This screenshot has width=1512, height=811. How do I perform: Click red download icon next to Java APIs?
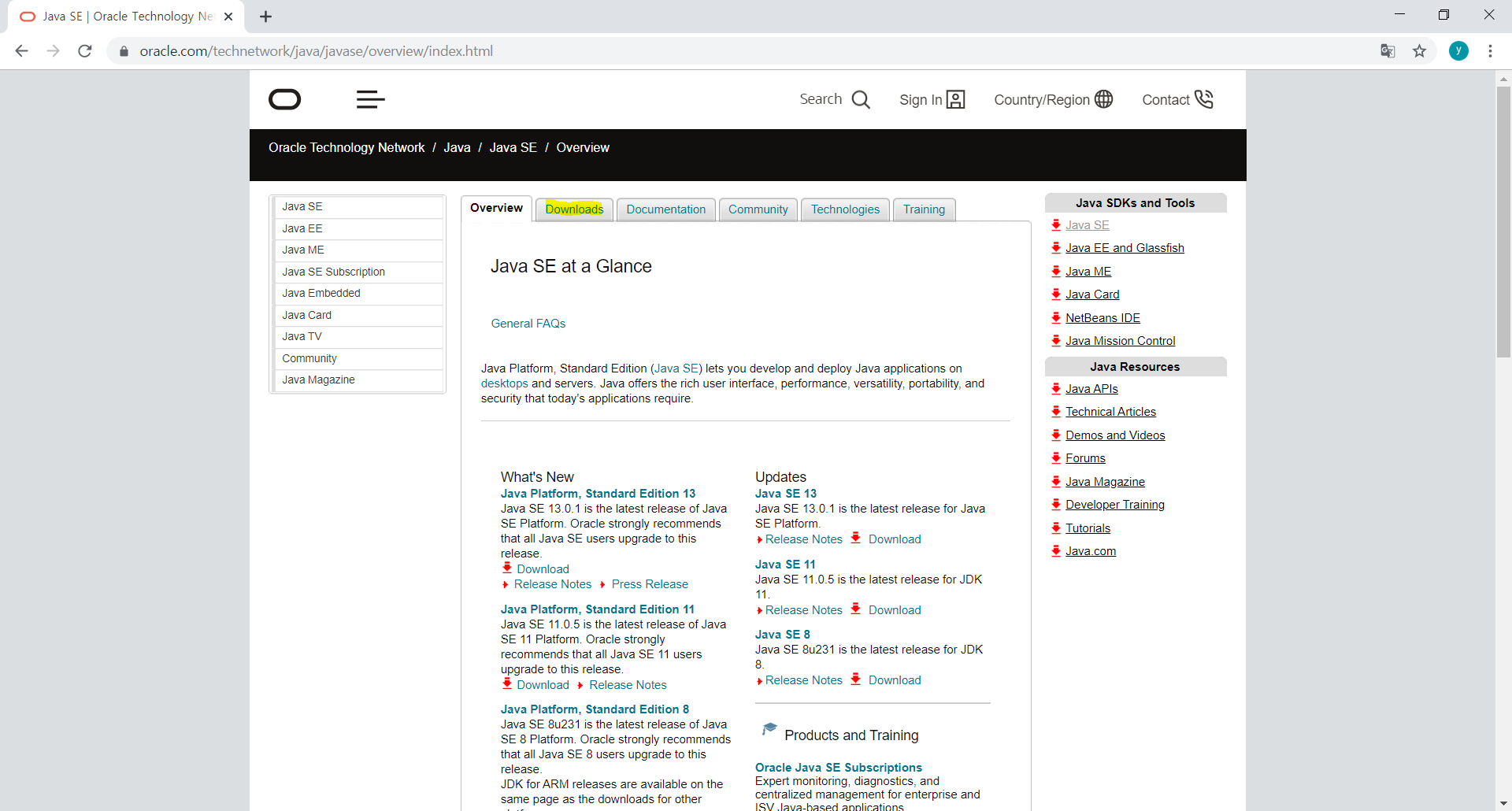(x=1056, y=388)
